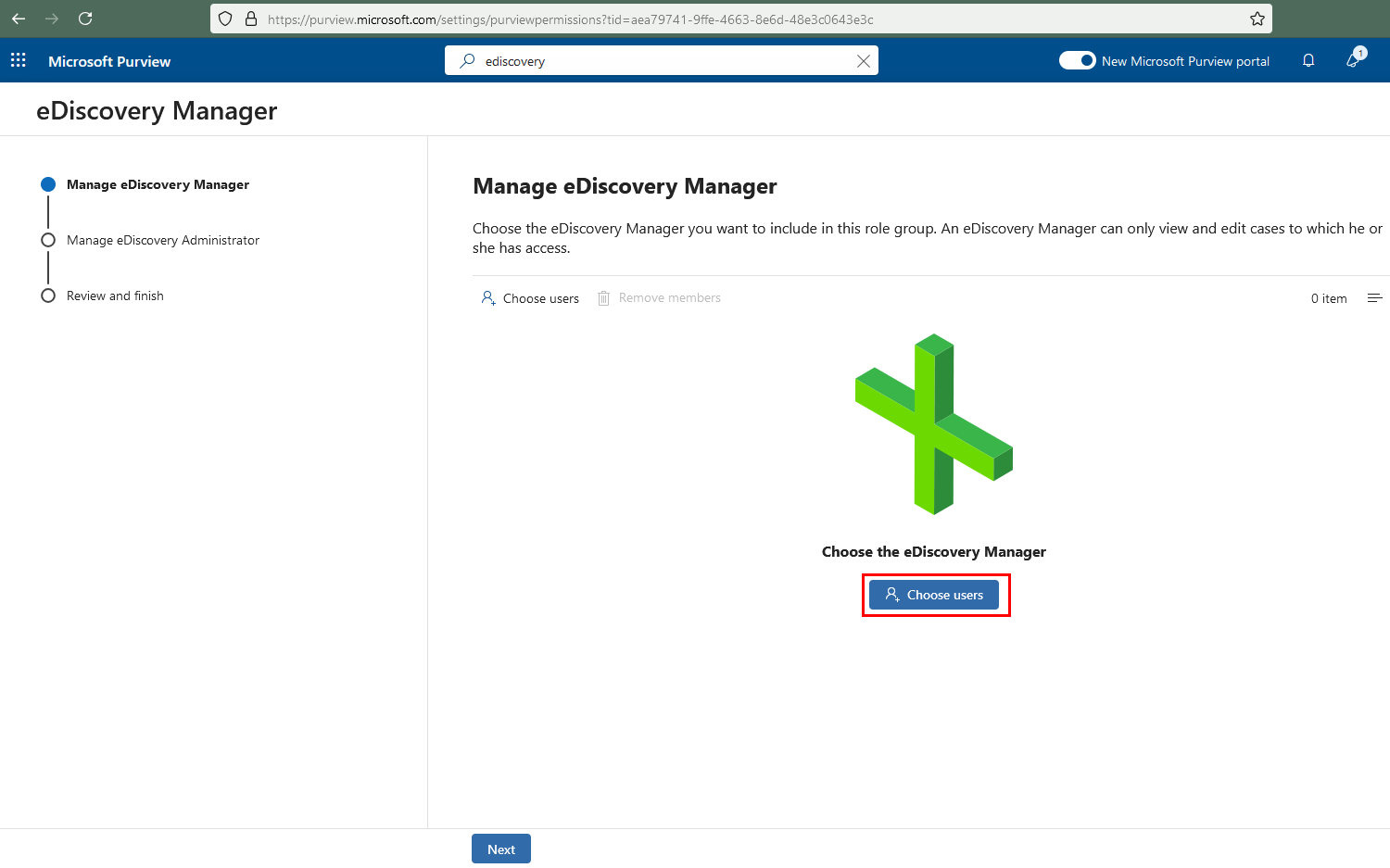Image resolution: width=1390 pixels, height=868 pixels.
Task: Click Remove members in the command bar
Action: (x=659, y=298)
